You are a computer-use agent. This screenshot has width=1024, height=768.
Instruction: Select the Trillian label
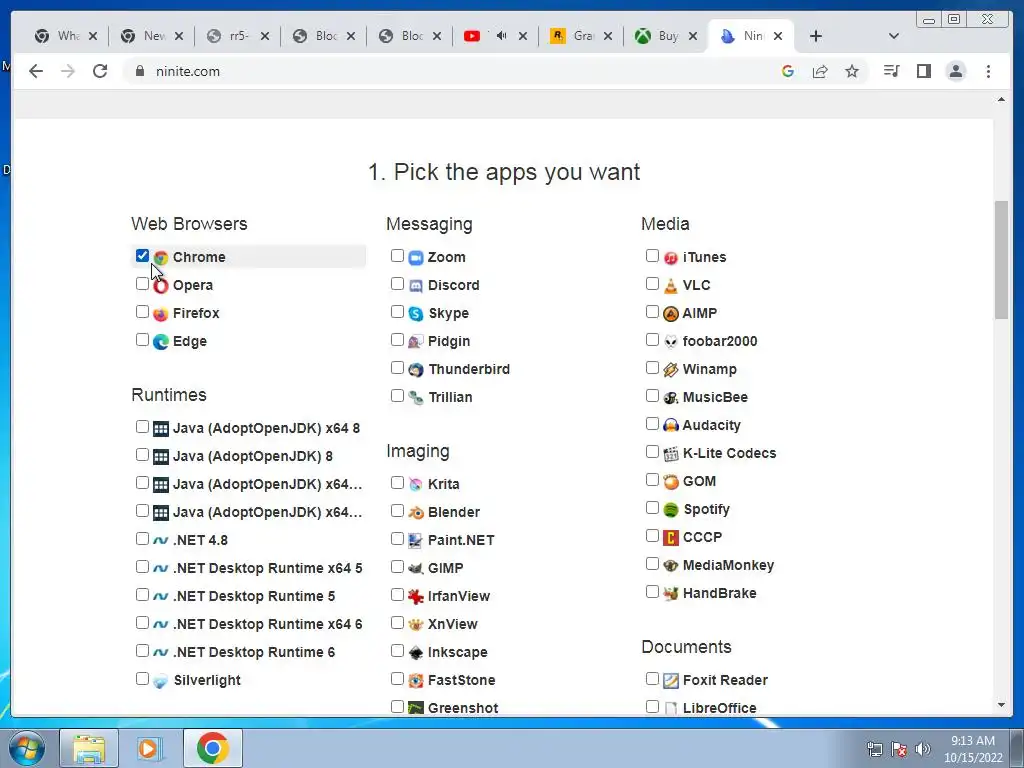[450, 397]
